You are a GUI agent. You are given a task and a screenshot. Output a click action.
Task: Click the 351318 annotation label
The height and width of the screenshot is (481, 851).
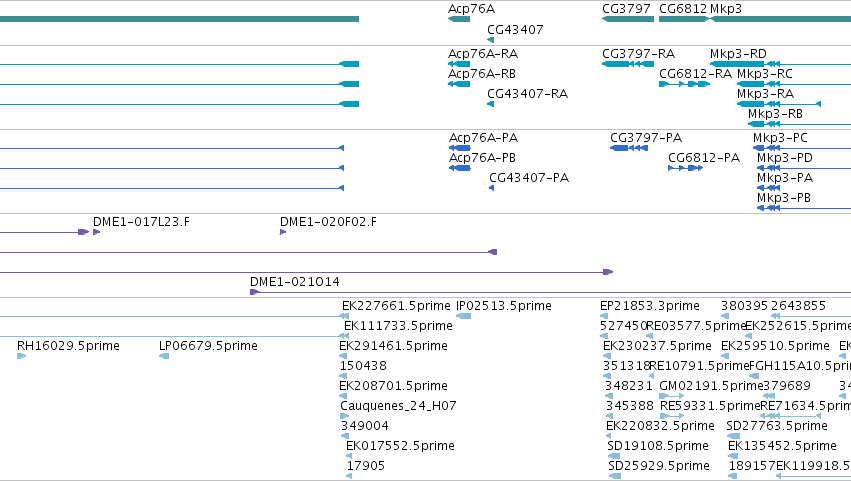point(626,366)
